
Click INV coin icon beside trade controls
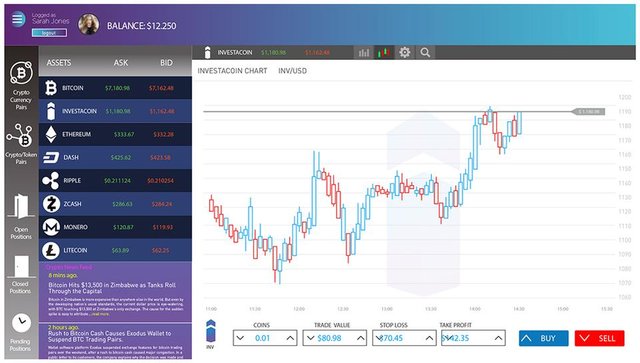210,332
